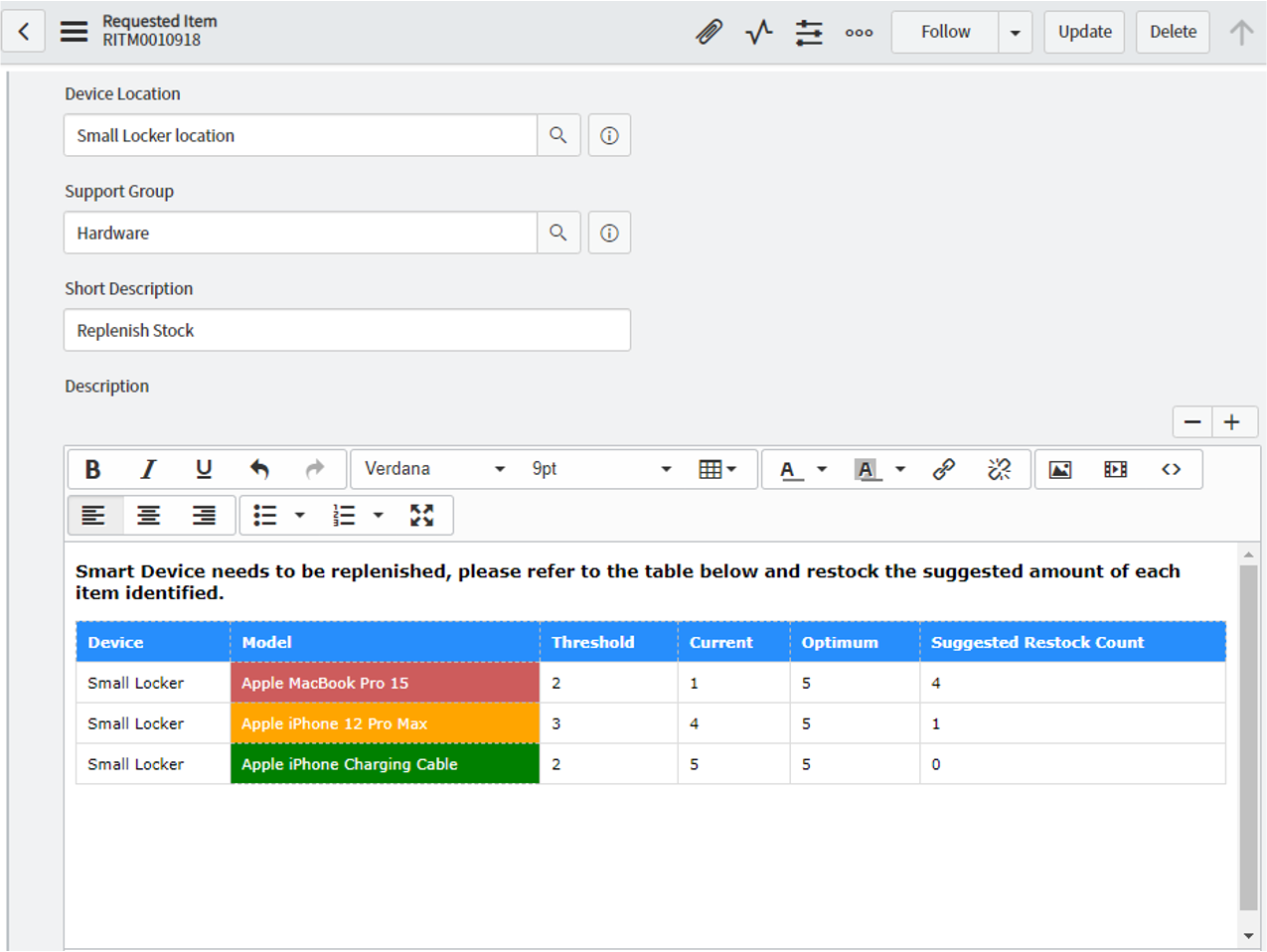Toggle italic formatting
The image size is (1267, 952).
pos(148,469)
